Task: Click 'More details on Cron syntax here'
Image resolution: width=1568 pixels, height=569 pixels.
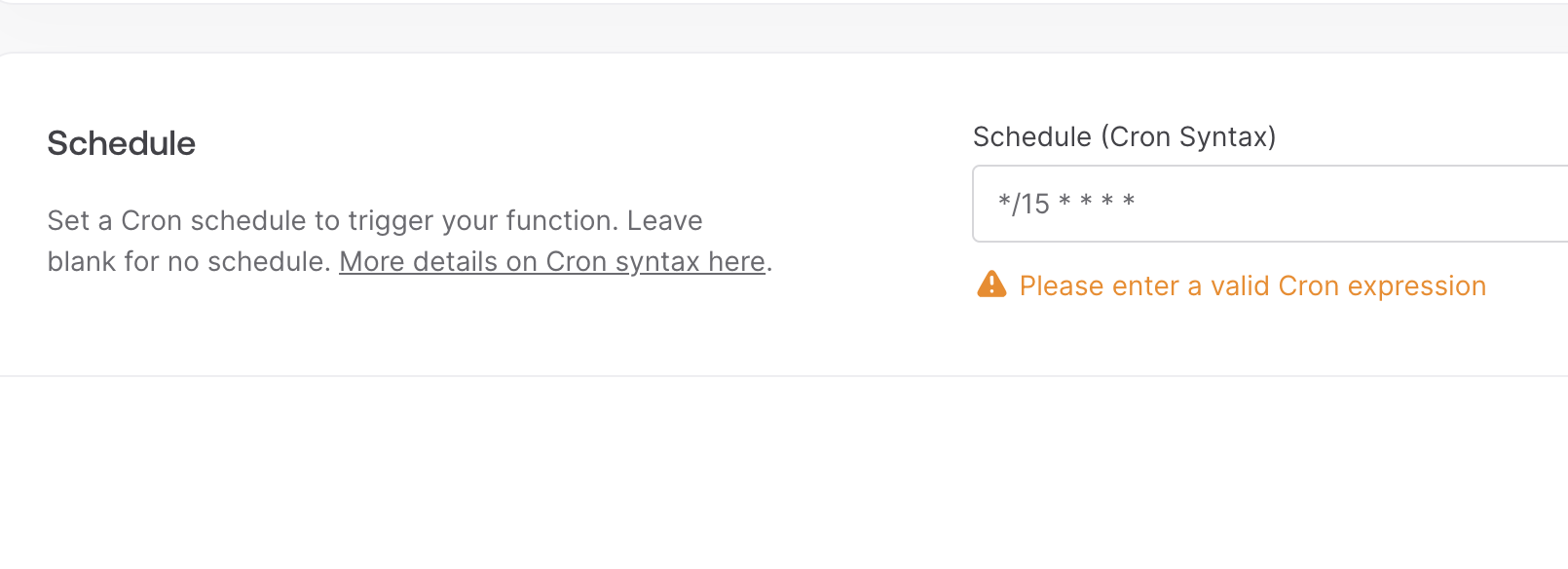Action: click(x=551, y=261)
